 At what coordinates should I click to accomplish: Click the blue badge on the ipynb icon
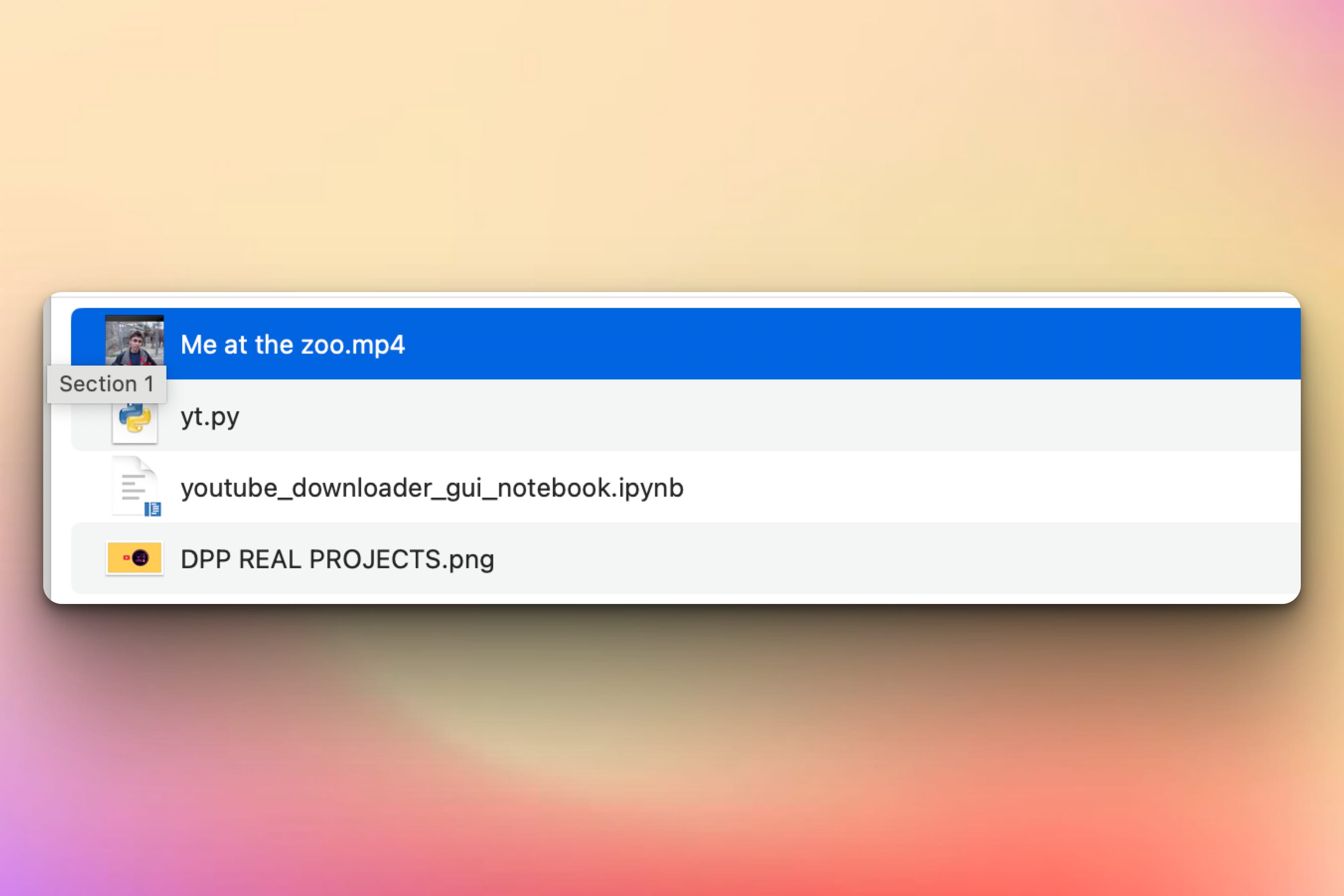[152, 509]
